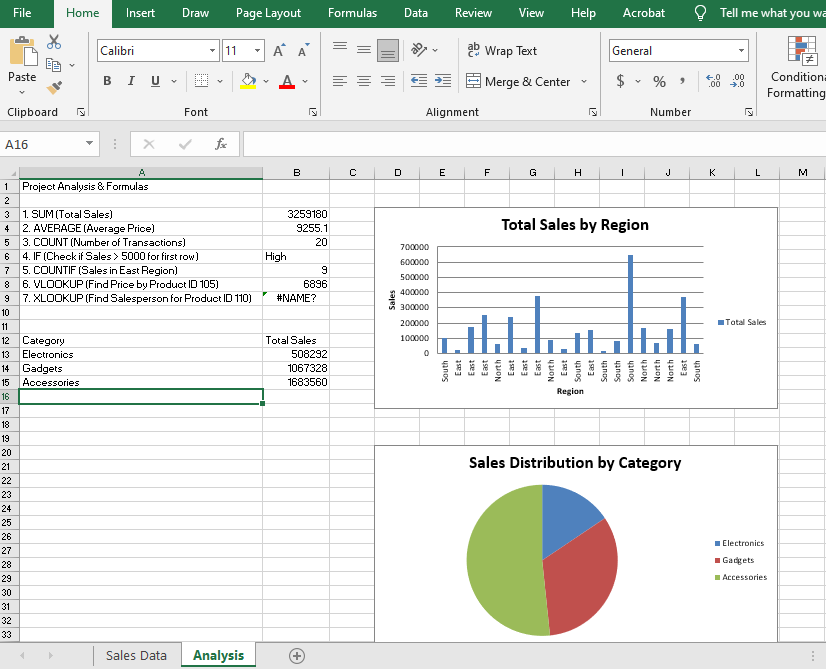This screenshot has height=669, width=826.
Task: Apply the Percent Style format
Action: [659, 81]
